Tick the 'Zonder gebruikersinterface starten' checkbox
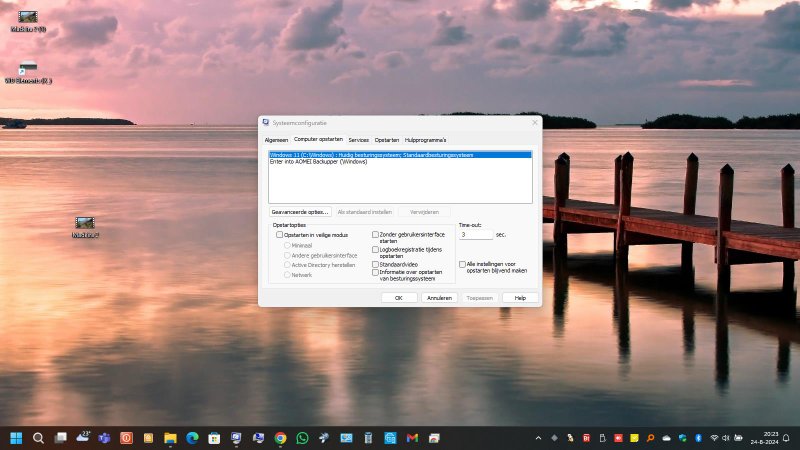 [x=376, y=235]
